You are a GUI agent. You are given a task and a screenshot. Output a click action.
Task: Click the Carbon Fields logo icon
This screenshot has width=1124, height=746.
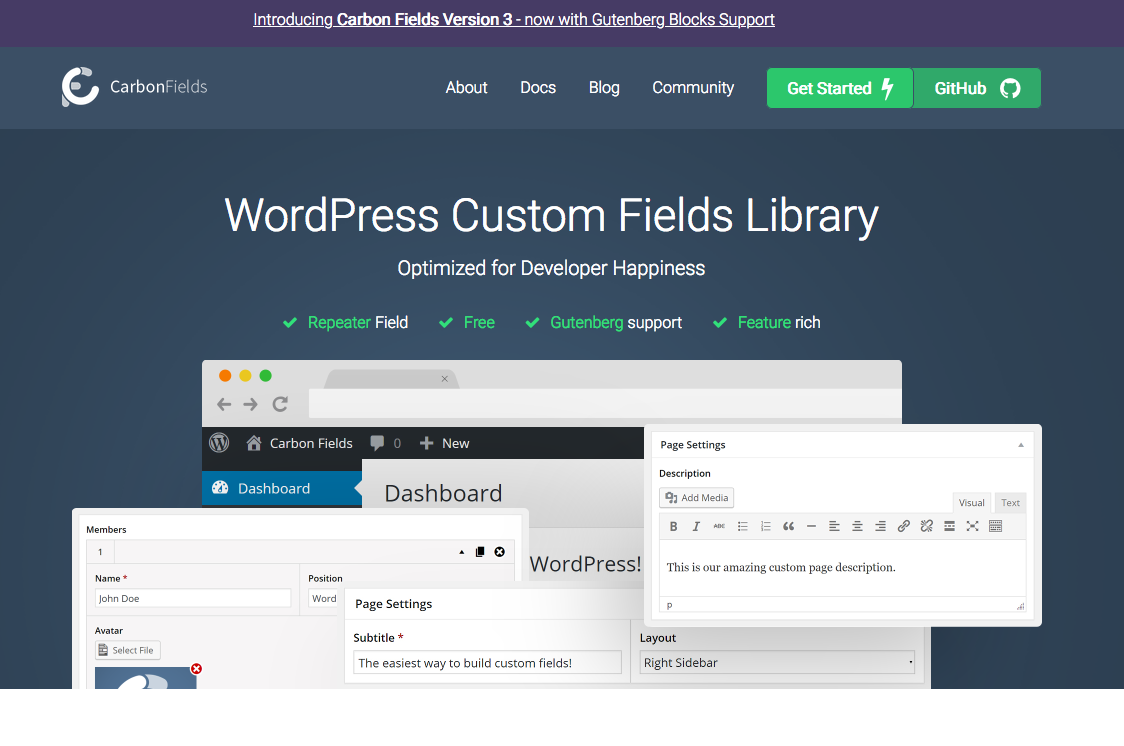80,87
